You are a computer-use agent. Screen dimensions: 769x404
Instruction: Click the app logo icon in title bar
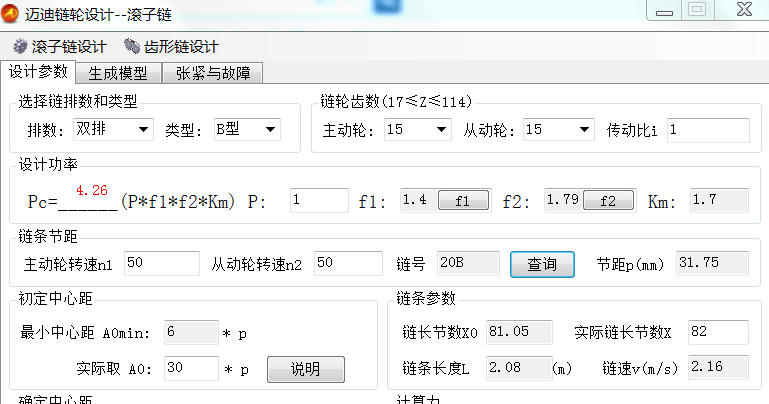click(10, 13)
